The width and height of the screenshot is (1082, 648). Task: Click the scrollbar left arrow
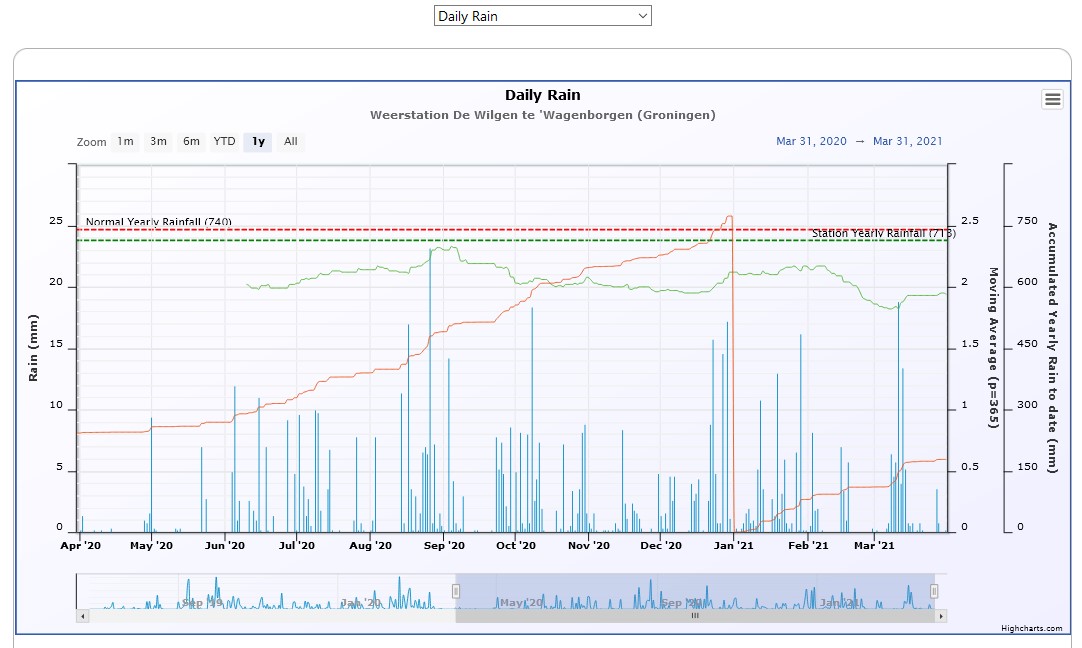point(83,616)
